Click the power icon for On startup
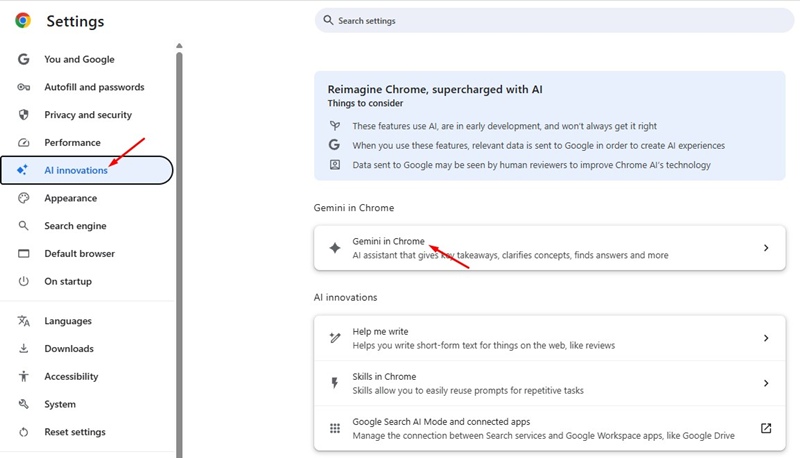The height and width of the screenshot is (458, 800). [23, 281]
